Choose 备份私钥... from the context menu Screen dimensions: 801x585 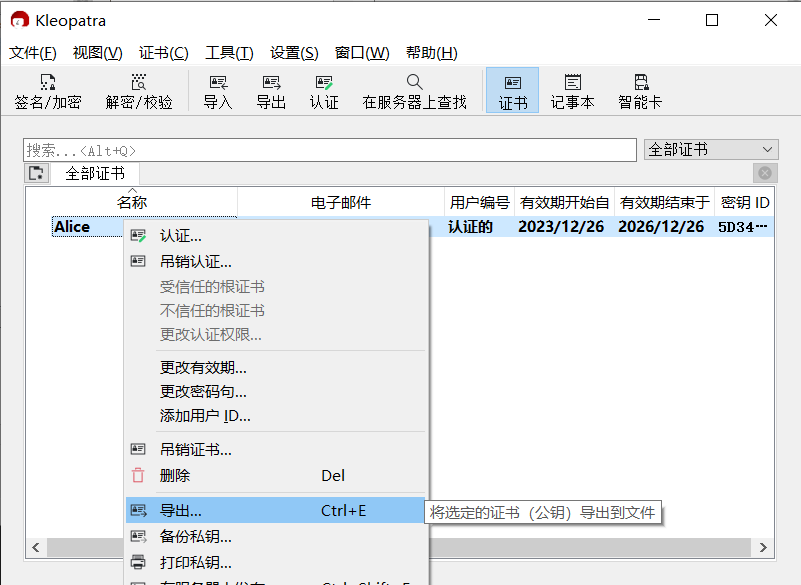point(275,536)
